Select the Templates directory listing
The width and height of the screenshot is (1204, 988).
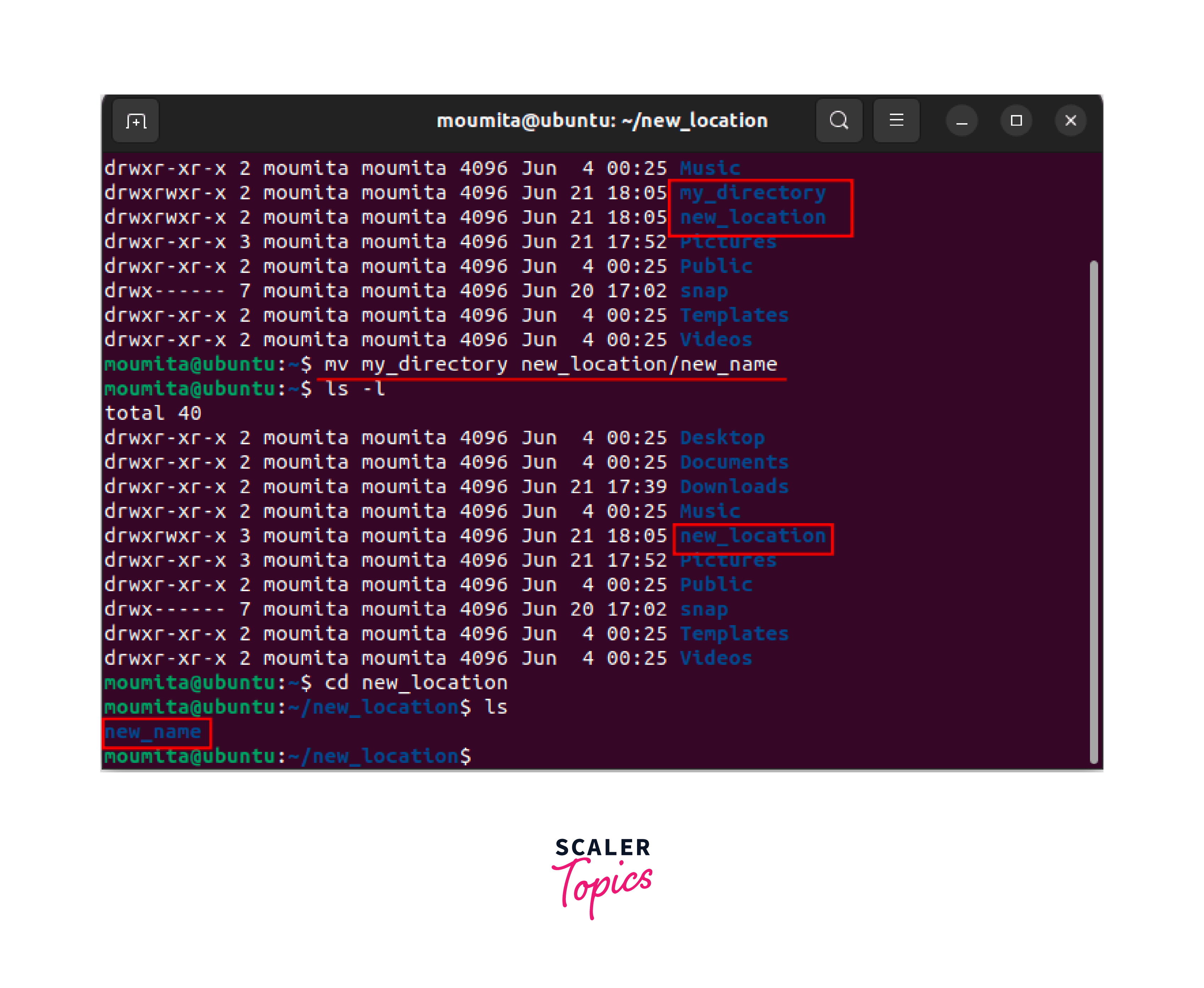734,633
